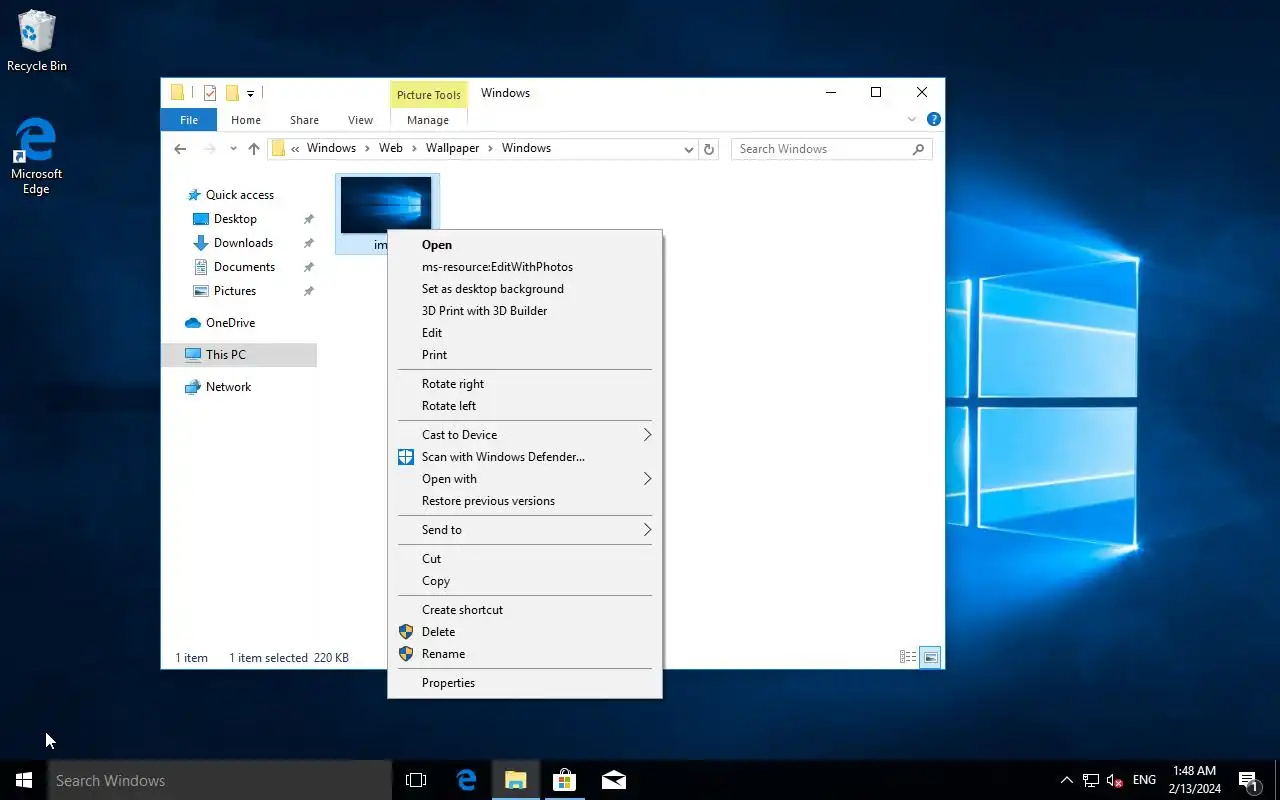
Task: Expand Send to submenu
Action: click(525, 530)
